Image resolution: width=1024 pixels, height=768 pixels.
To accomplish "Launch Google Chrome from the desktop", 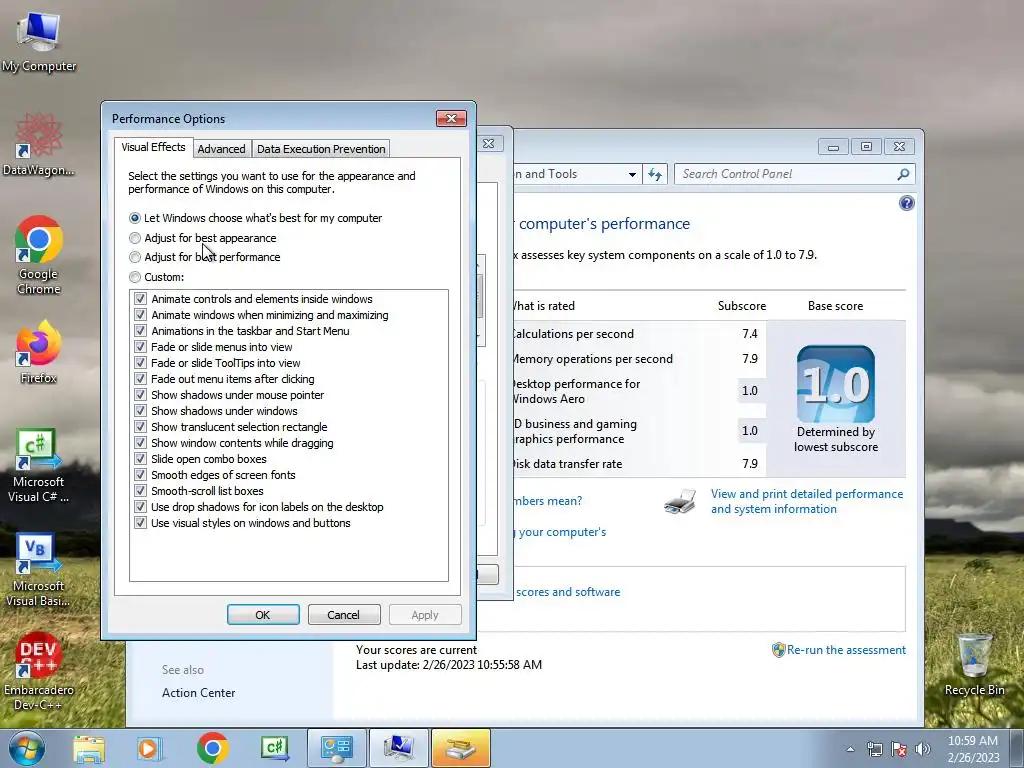I will pyautogui.click(x=39, y=255).
